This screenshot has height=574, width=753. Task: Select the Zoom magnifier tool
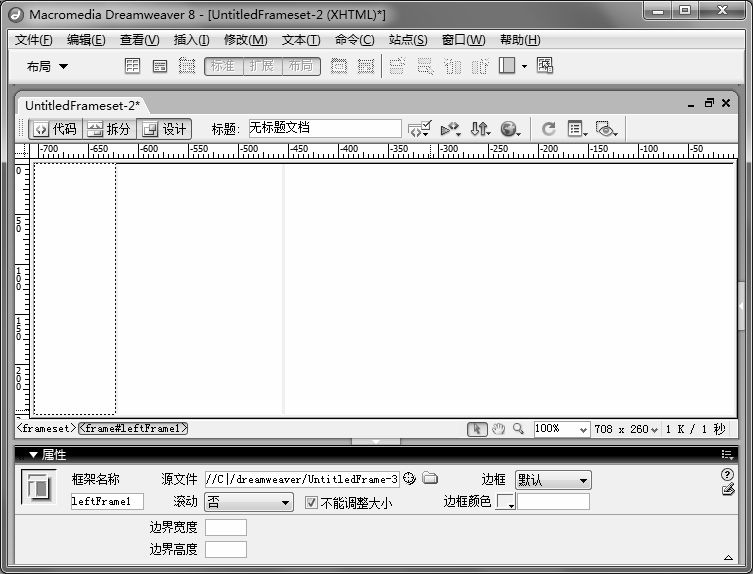(x=518, y=428)
